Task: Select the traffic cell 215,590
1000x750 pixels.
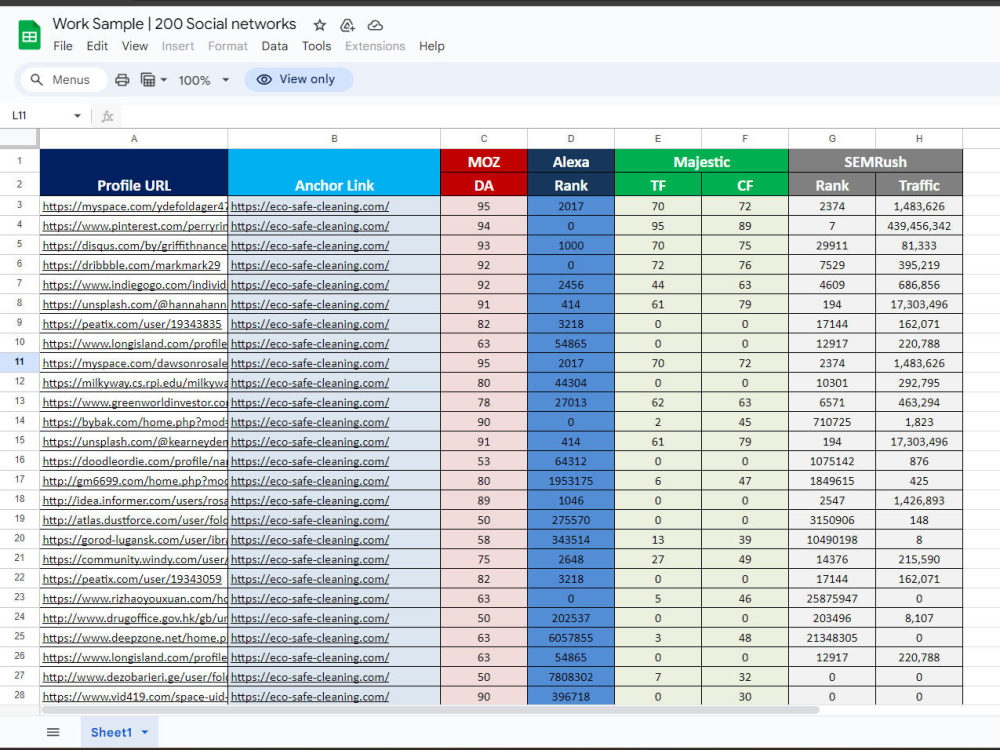Action: pos(919,559)
